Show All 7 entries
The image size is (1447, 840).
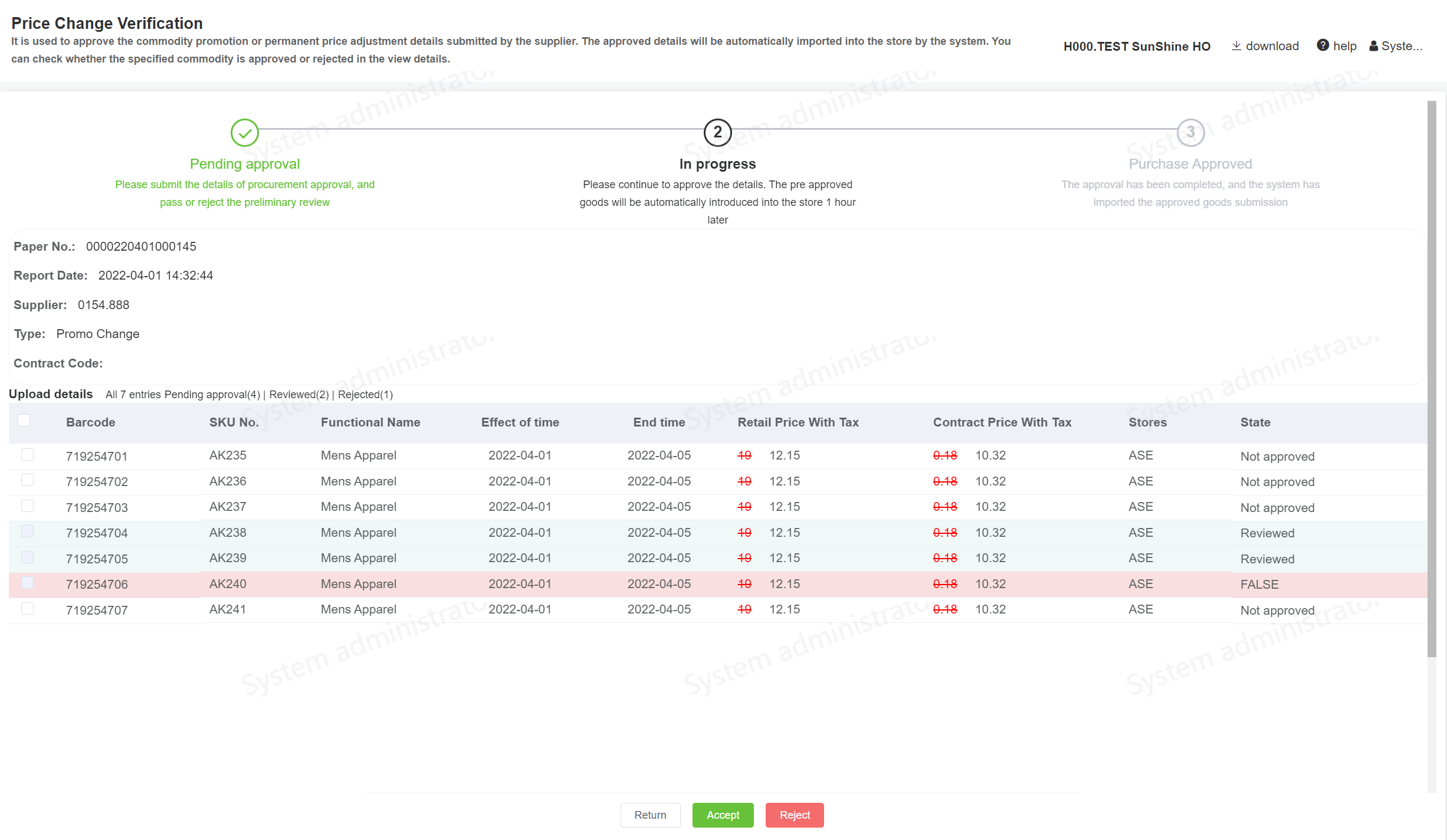tap(133, 395)
